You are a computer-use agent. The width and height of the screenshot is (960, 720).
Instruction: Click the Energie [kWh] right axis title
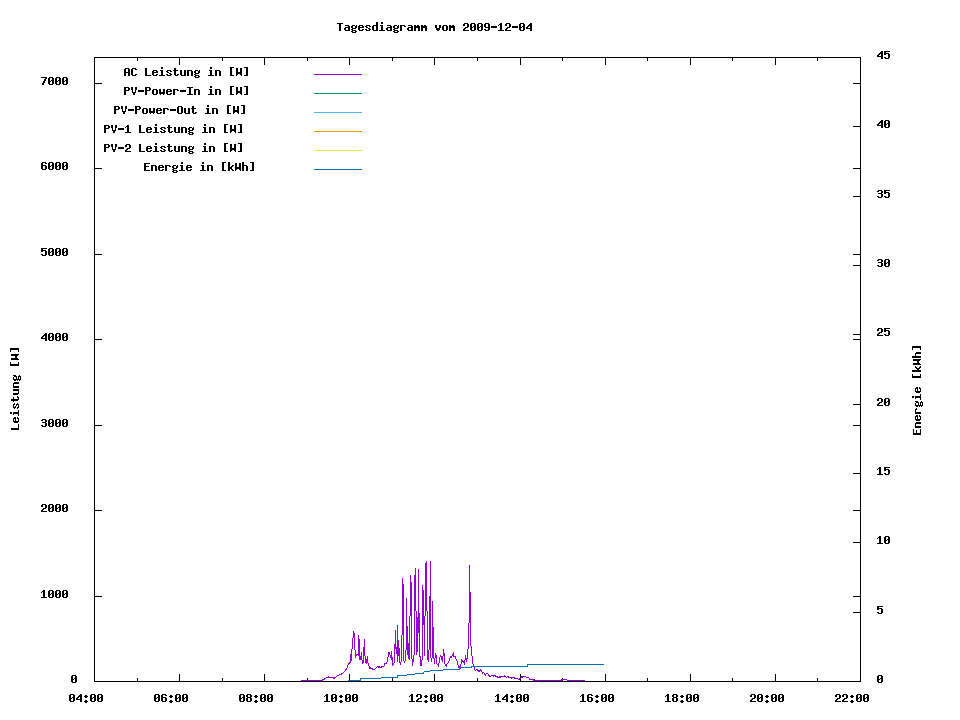point(917,390)
